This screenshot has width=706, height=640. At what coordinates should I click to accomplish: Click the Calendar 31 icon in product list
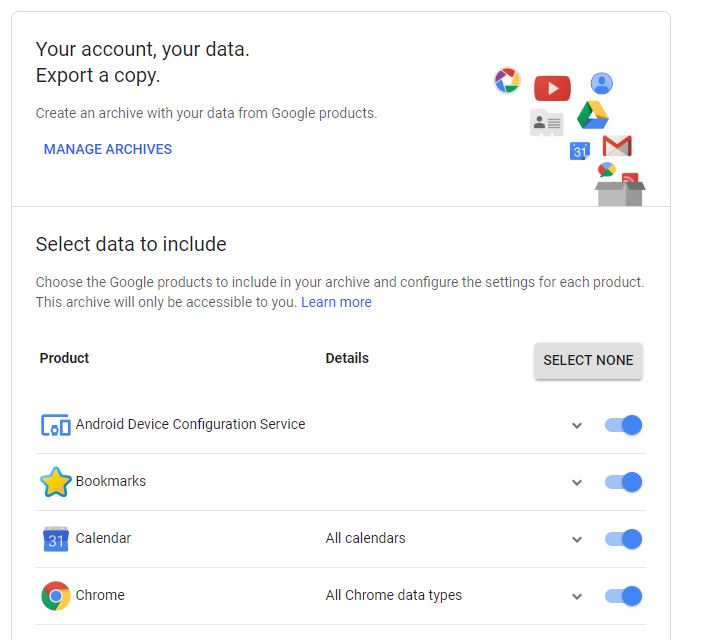point(56,539)
